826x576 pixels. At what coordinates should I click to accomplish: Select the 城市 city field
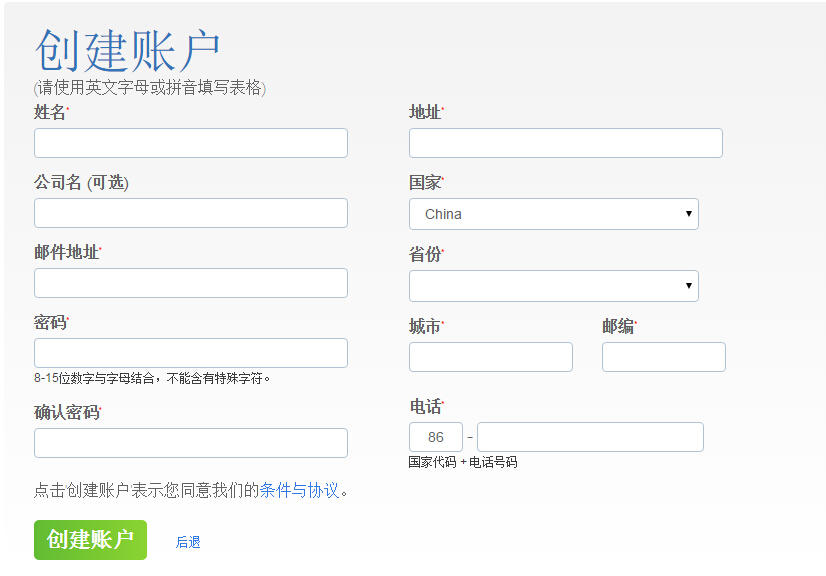pos(490,356)
